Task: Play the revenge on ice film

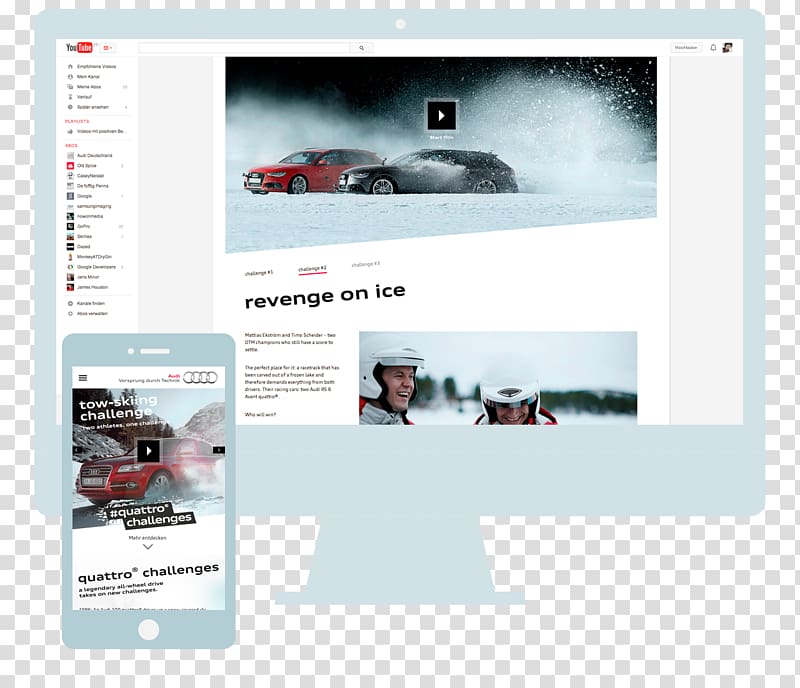Action: (x=441, y=116)
